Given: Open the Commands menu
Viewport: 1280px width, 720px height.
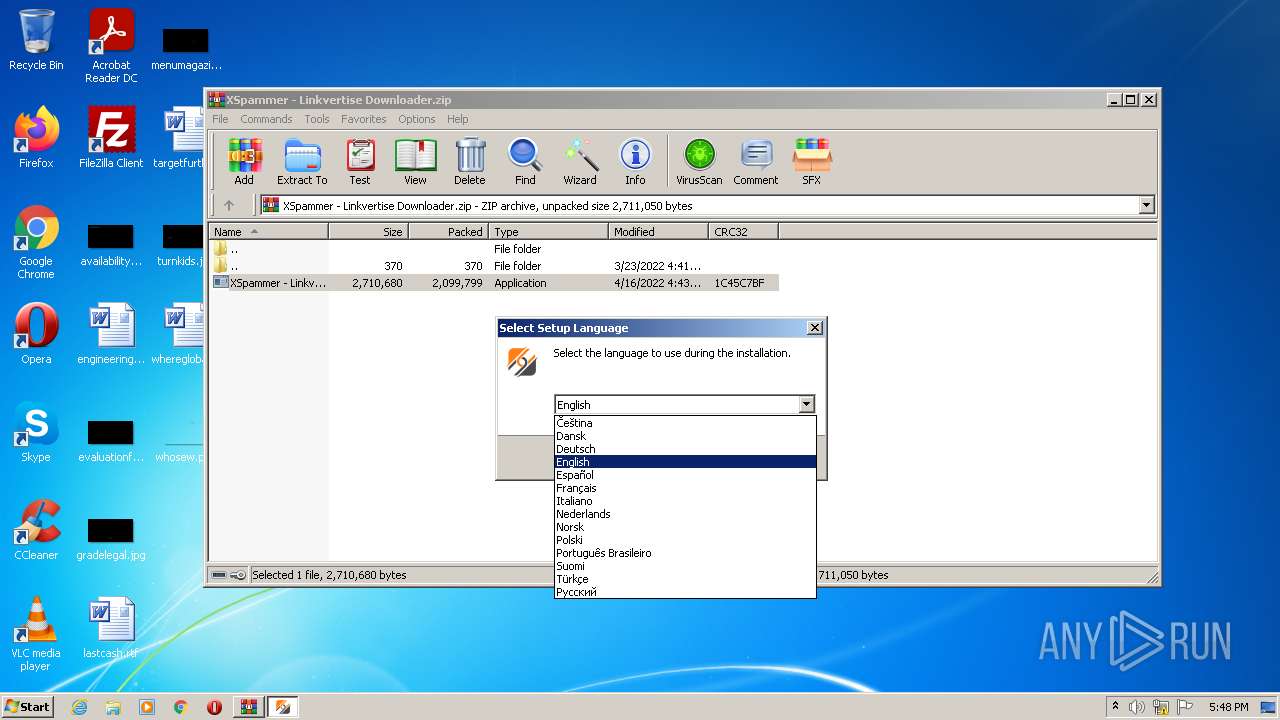Looking at the screenshot, I should coord(266,119).
